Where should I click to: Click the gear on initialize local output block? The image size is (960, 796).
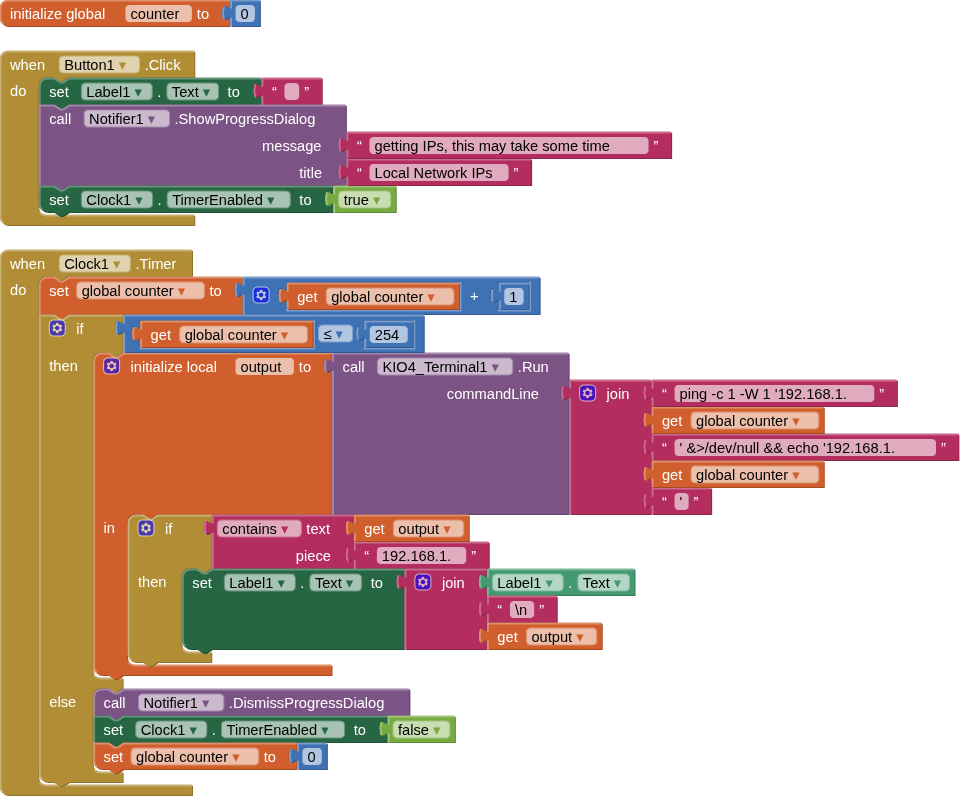111,366
